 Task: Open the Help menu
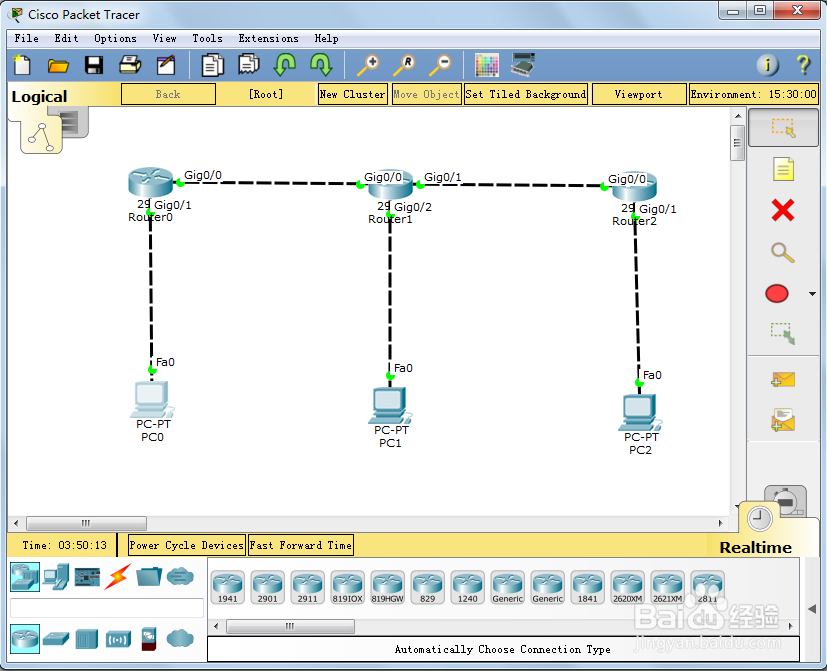point(326,39)
